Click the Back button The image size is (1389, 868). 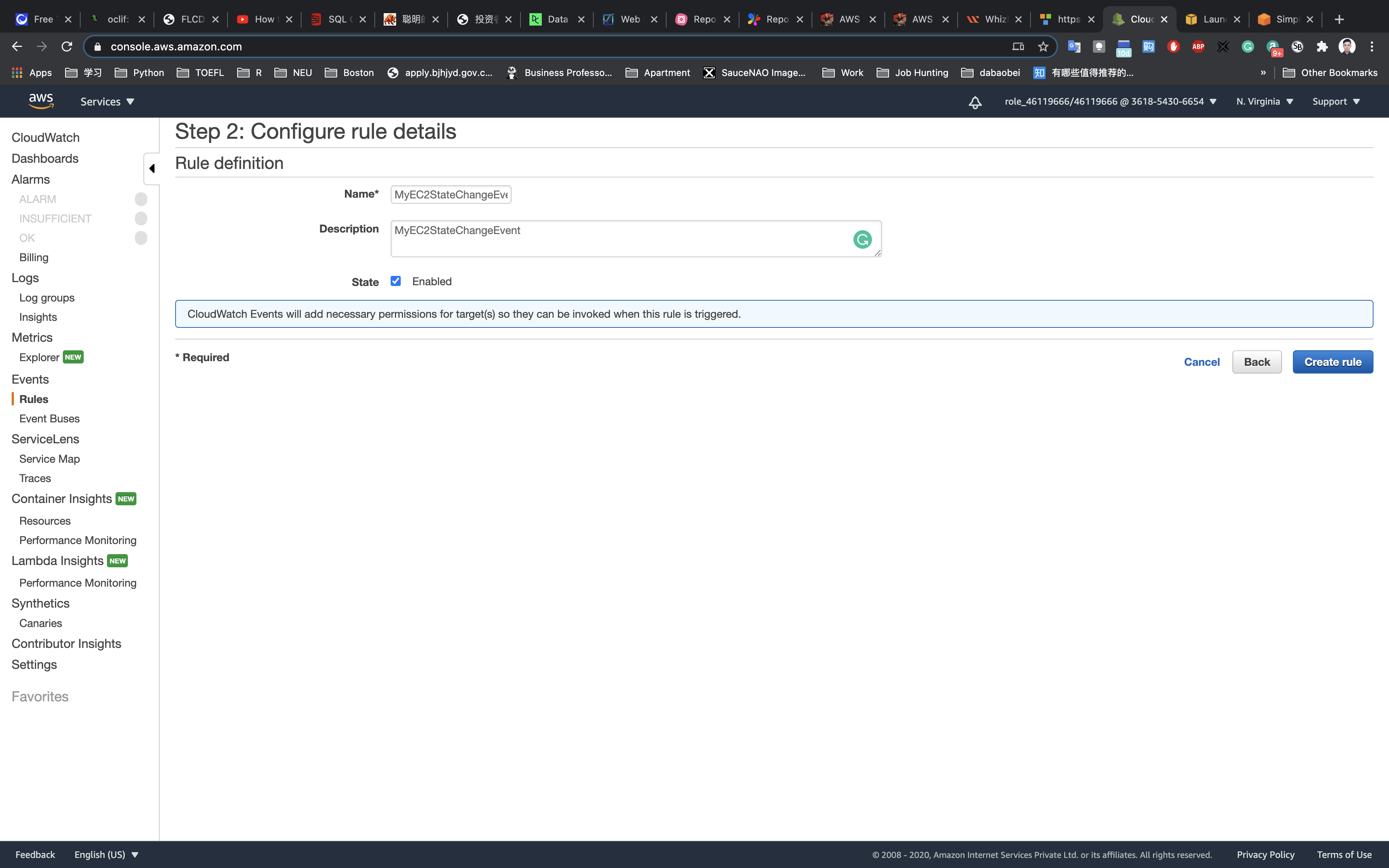(x=1256, y=362)
